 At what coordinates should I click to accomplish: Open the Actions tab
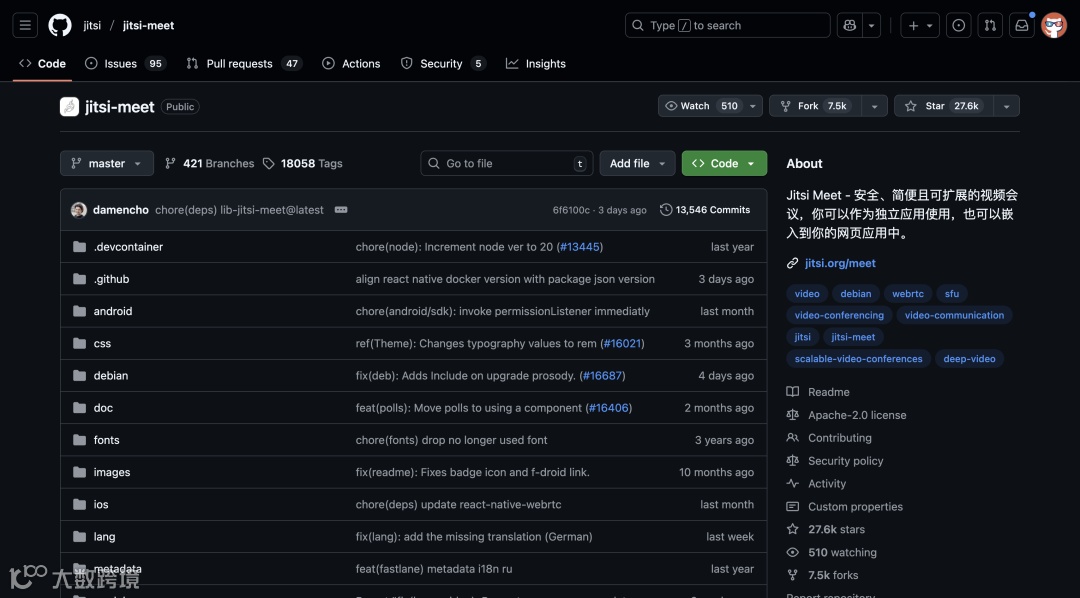(351, 63)
